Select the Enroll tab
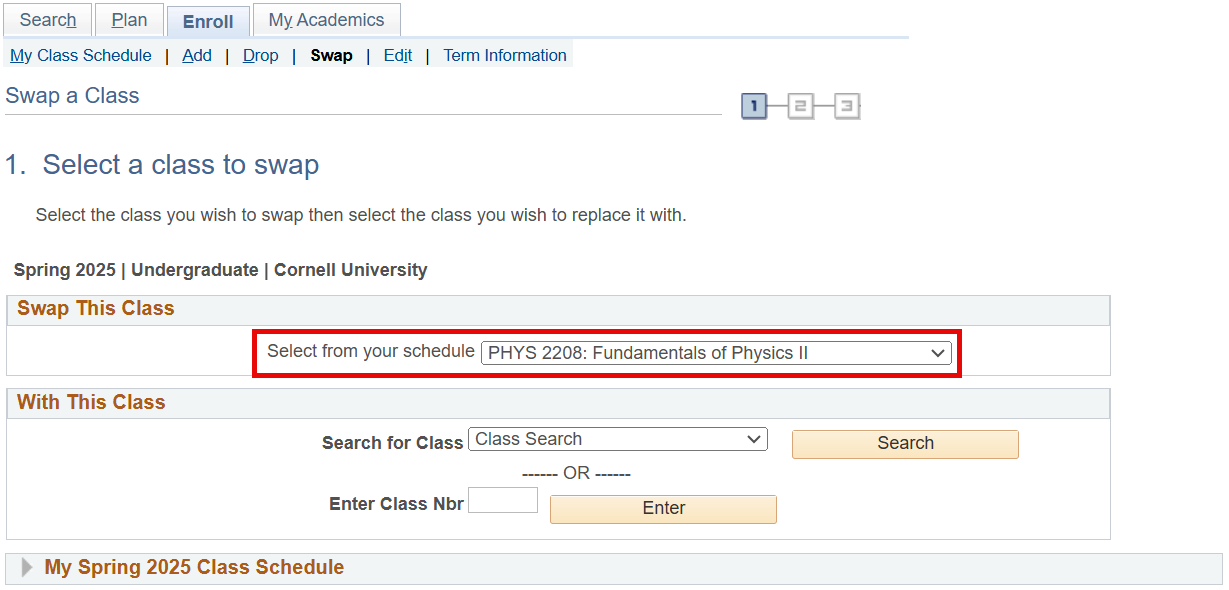Image resolution: width=1229 pixels, height=590 pixels. click(208, 21)
